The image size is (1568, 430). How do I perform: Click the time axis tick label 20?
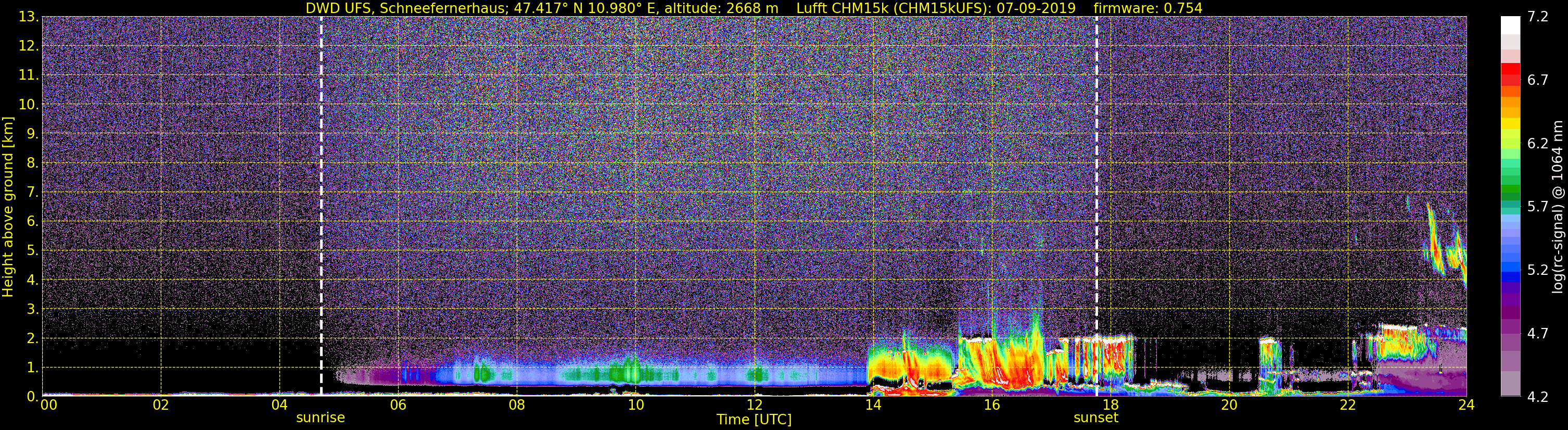tap(1229, 406)
